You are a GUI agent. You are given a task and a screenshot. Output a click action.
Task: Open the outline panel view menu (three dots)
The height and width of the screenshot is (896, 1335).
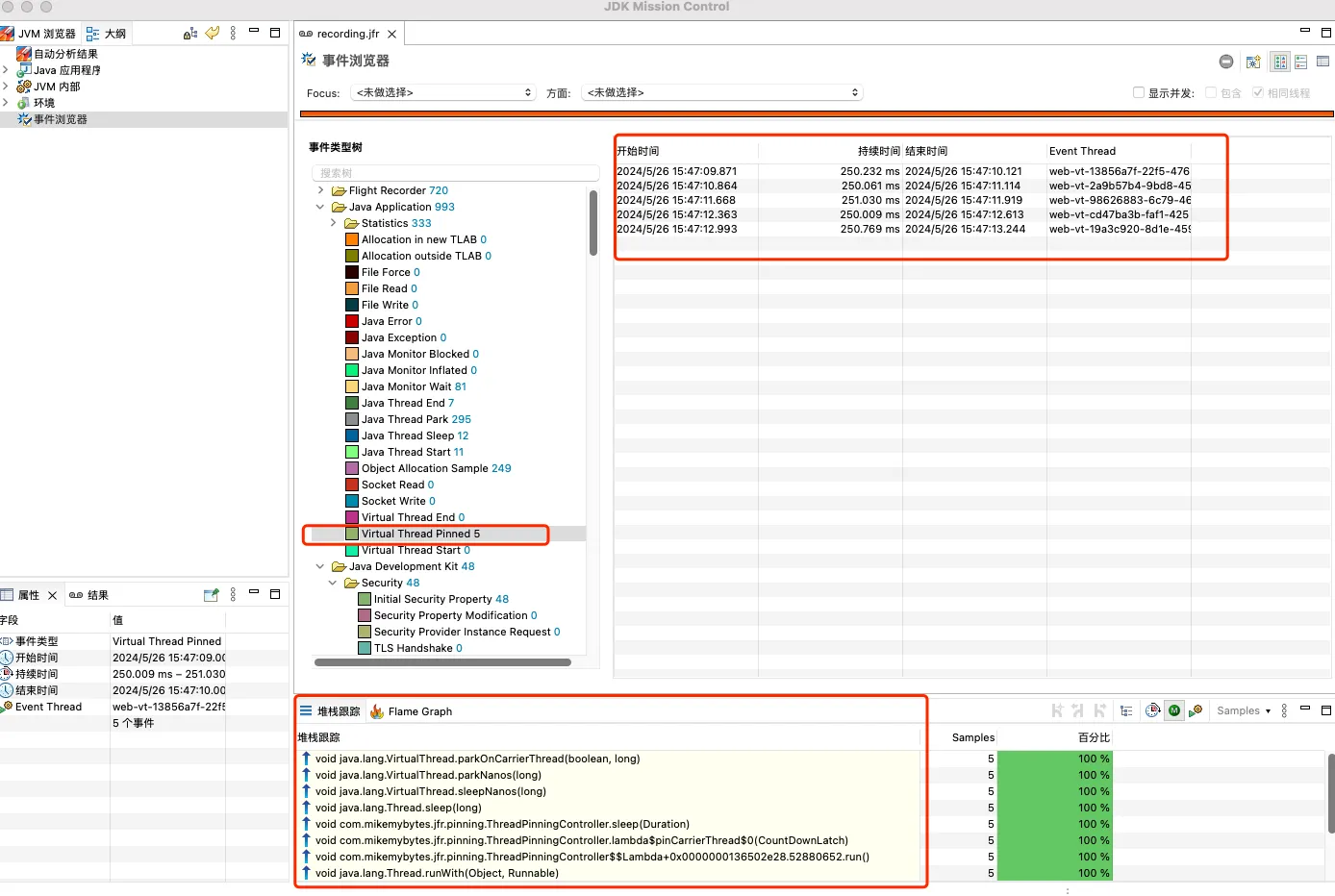coord(233,33)
